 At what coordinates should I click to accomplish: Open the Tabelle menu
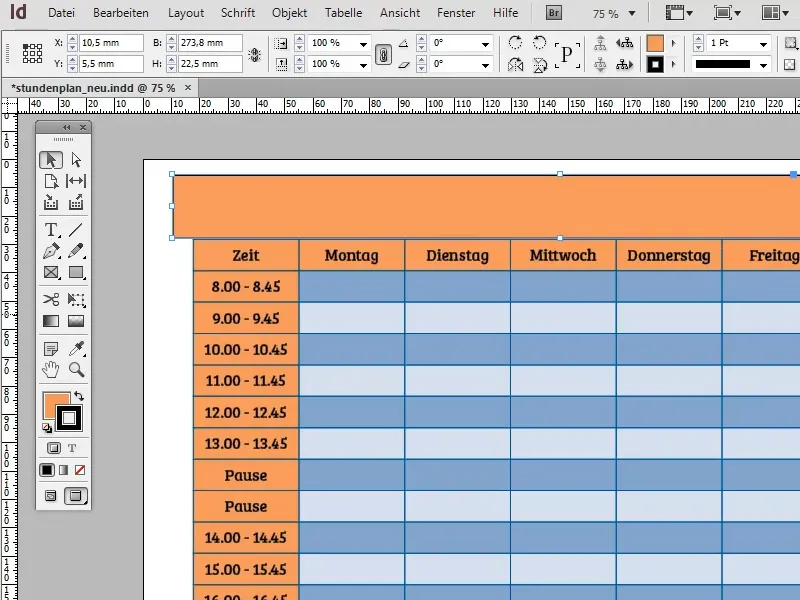[x=343, y=13]
